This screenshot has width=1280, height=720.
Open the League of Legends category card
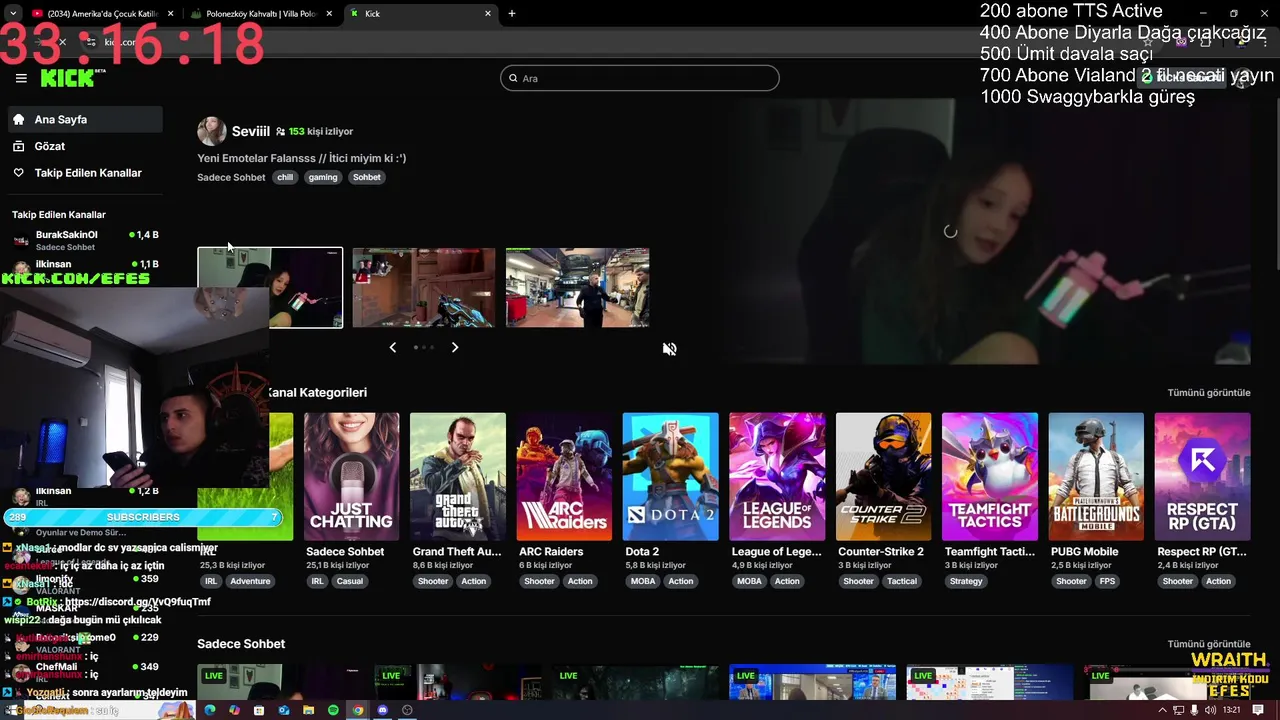[777, 476]
